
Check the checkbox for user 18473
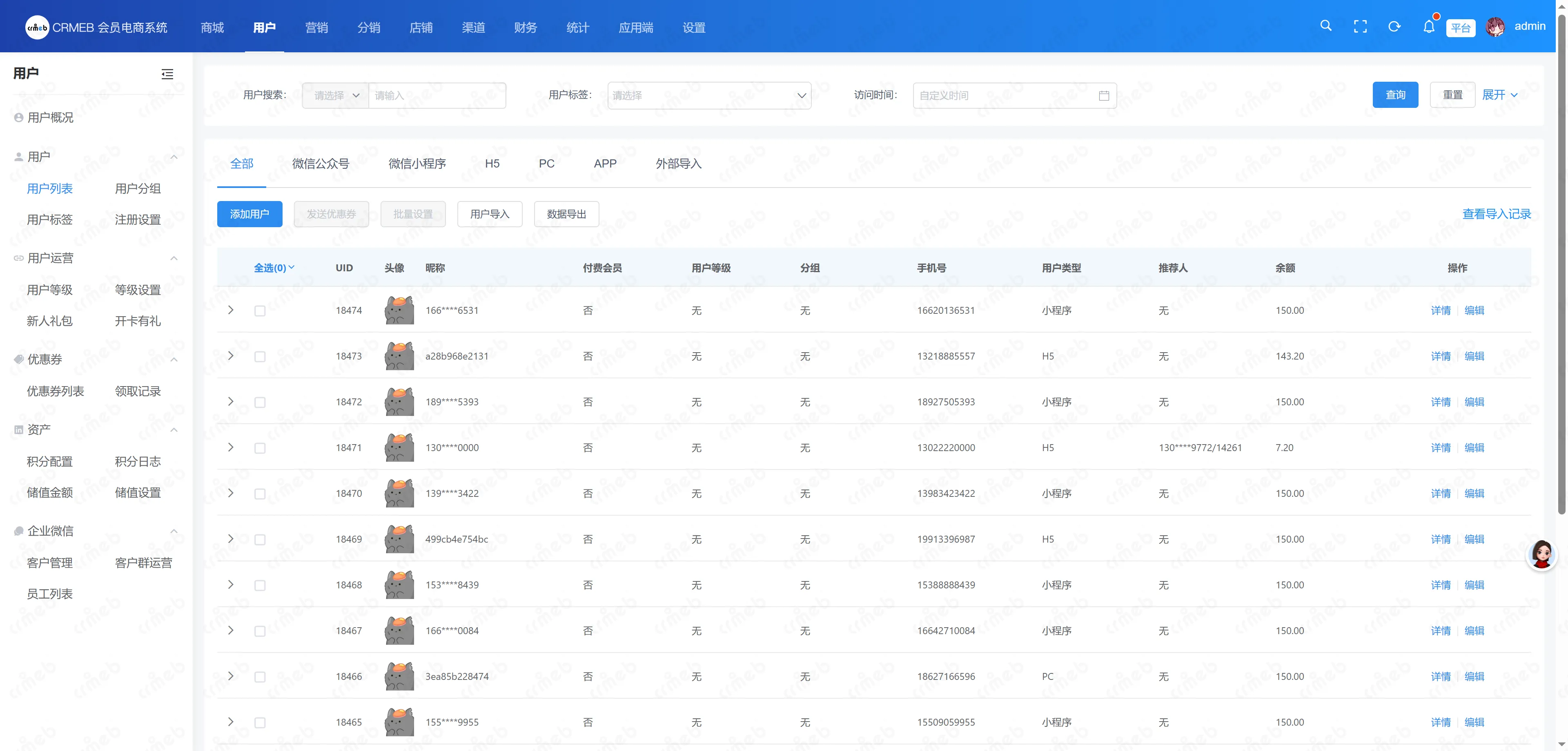click(260, 356)
